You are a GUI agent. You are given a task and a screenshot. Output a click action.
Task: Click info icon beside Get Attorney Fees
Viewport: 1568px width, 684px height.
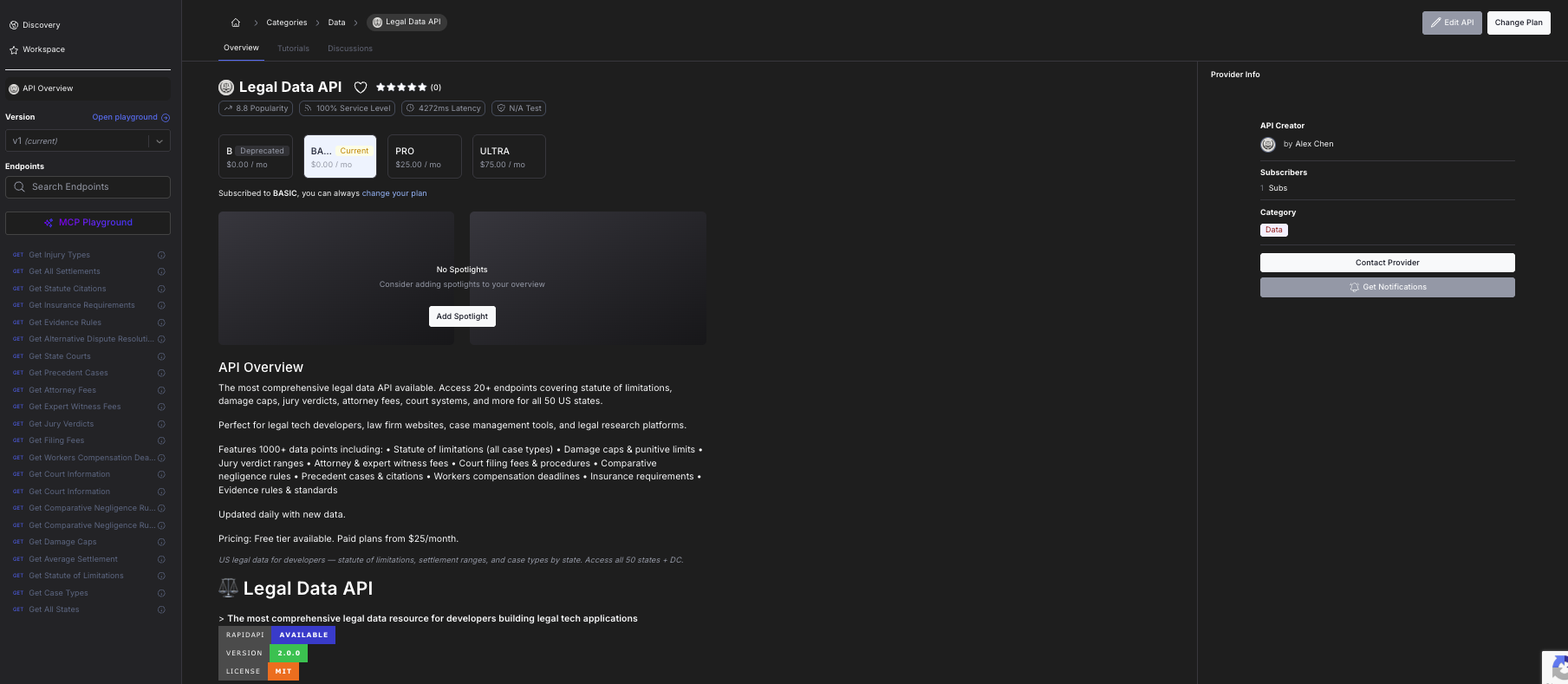[x=161, y=390]
